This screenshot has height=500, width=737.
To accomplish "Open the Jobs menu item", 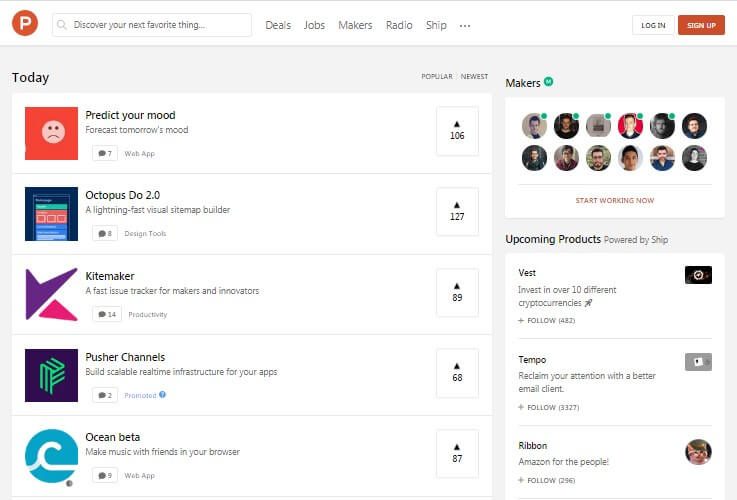I will coord(314,25).
